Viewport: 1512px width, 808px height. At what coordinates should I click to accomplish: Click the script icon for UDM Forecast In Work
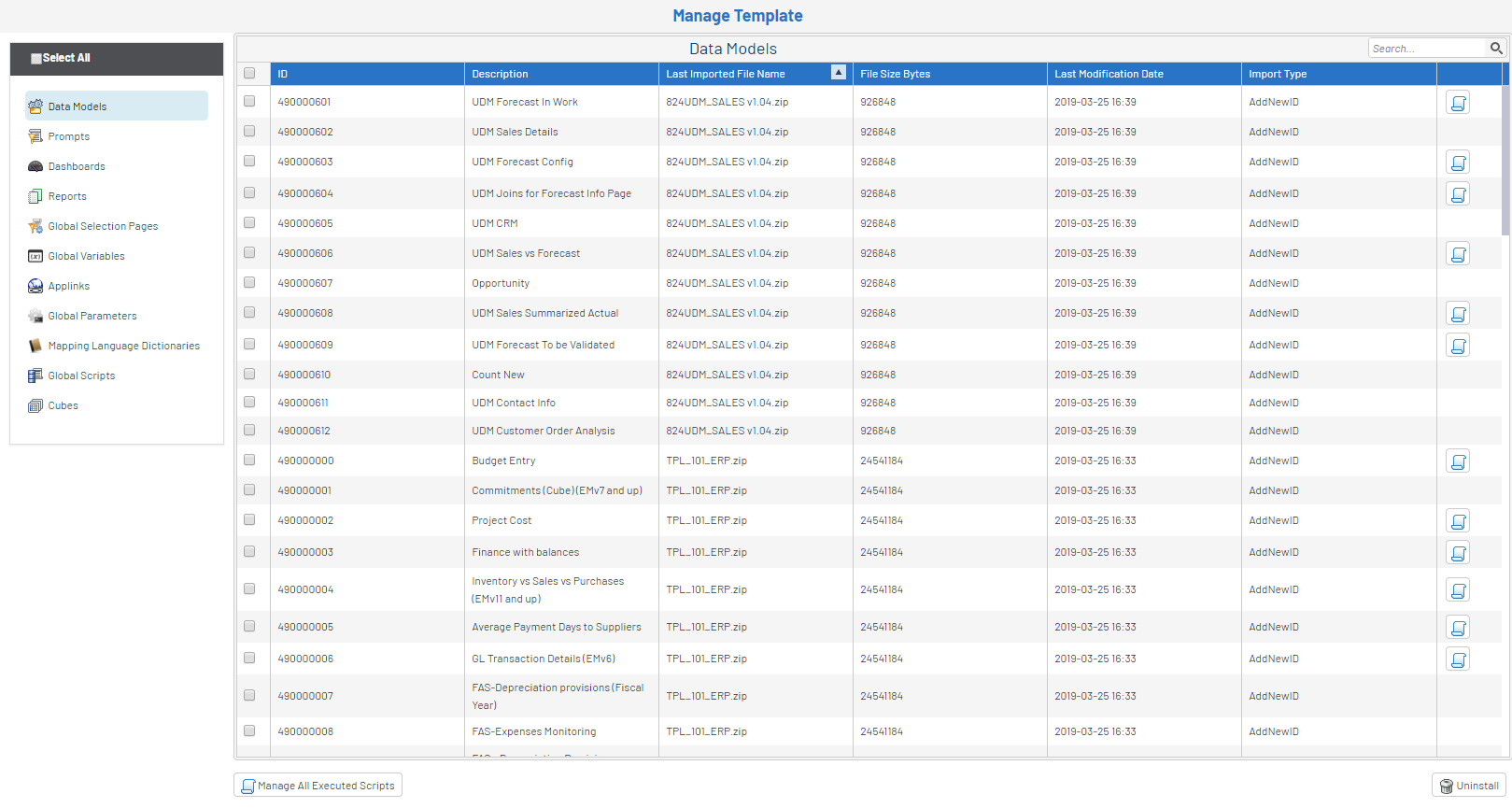pos(1457,103)
